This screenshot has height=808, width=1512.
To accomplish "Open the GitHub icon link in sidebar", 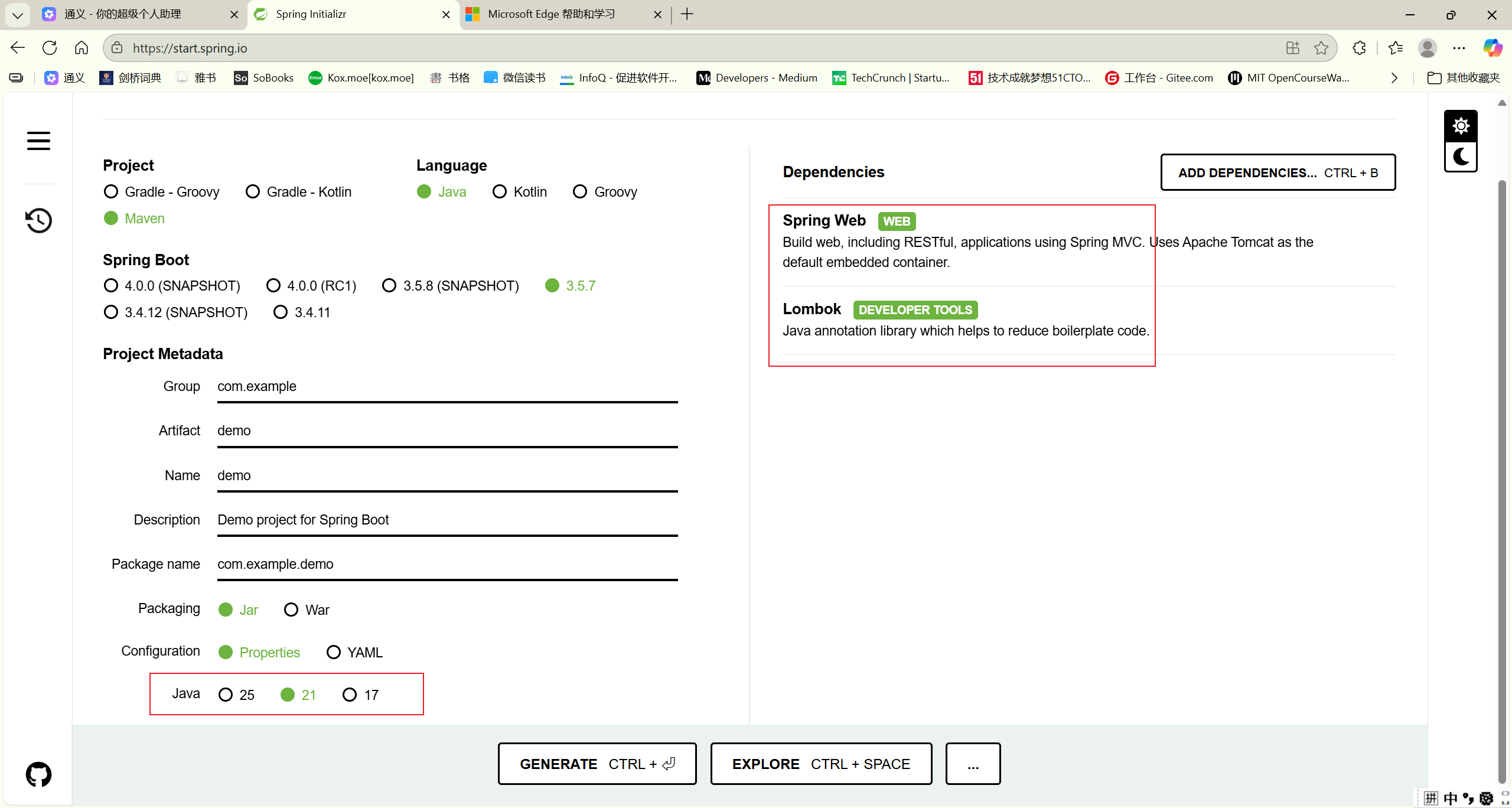I will [x=38, y=774].
